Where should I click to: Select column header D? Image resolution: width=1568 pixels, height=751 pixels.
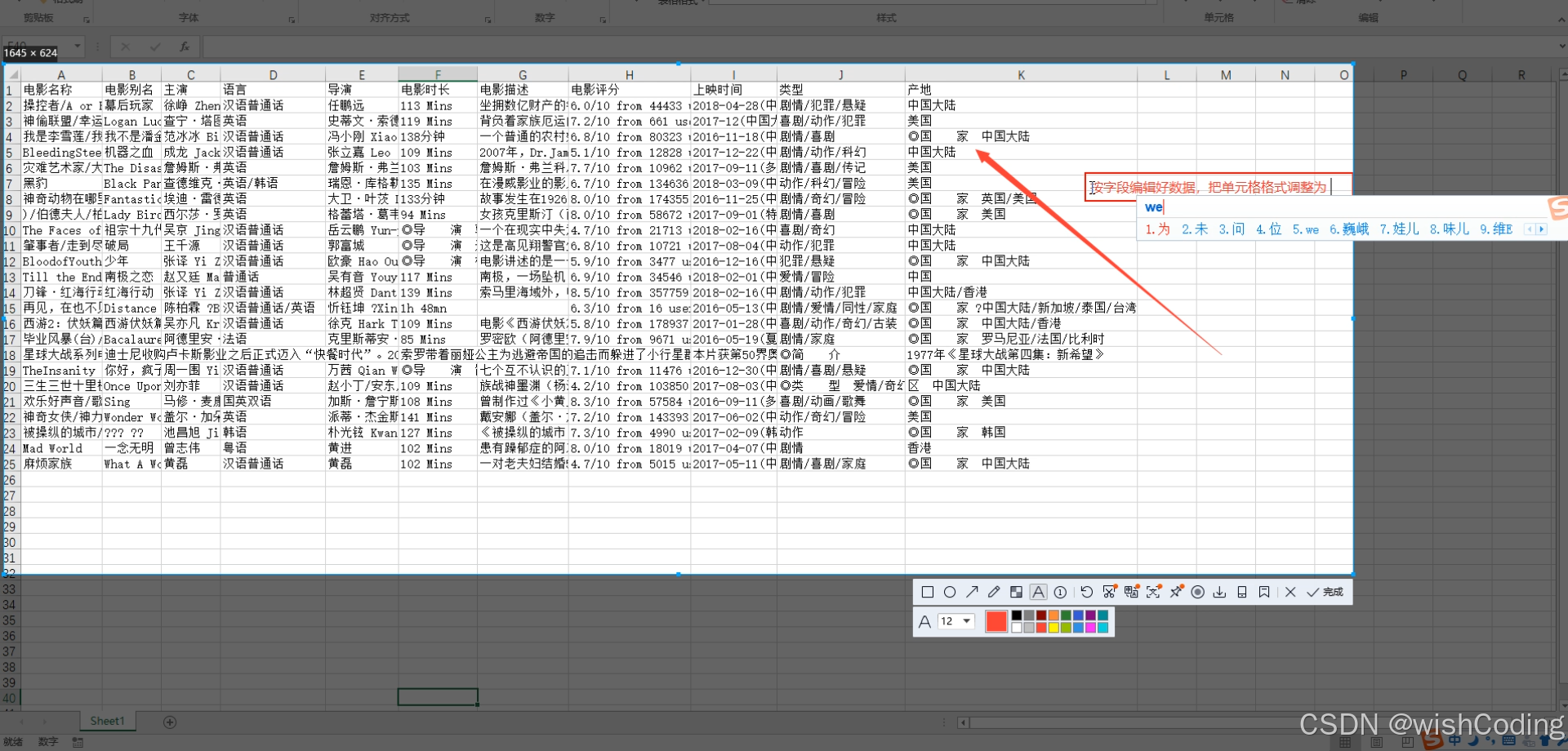pos(273,74)
